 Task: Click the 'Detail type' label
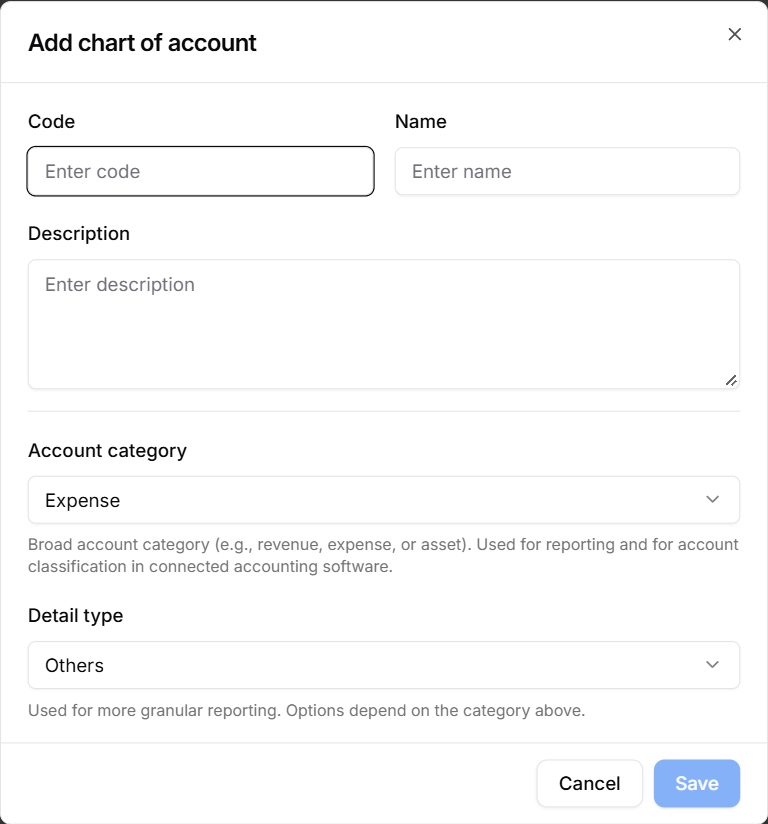75,615
